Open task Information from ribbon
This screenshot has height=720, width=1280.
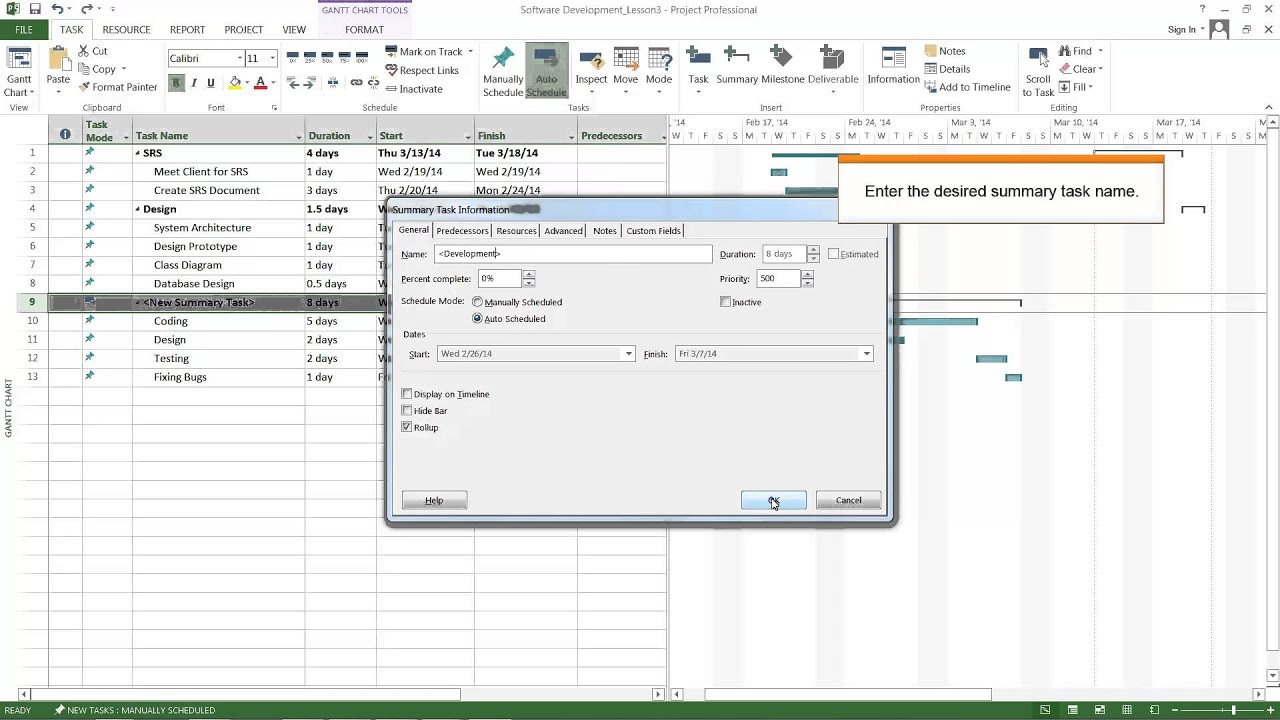point(893,66)
